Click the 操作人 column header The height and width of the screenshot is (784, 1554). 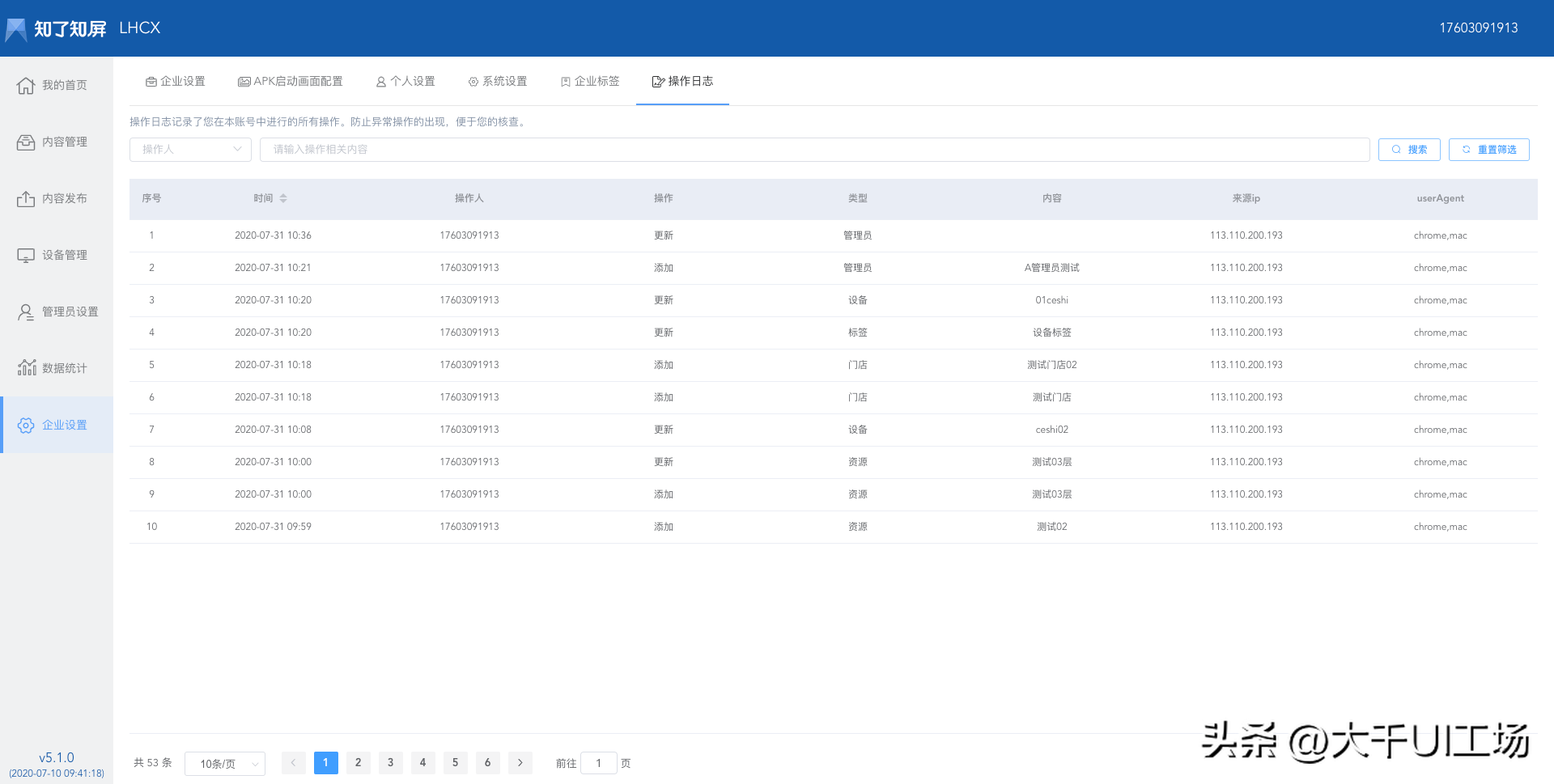469,198
